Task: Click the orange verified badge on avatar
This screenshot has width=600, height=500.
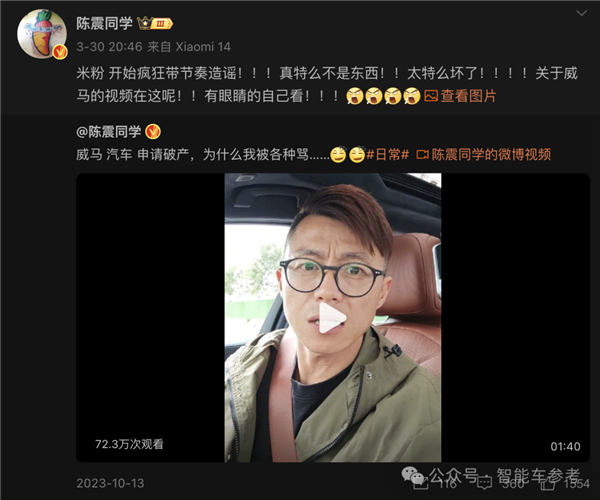Action: tap(60, 52)
